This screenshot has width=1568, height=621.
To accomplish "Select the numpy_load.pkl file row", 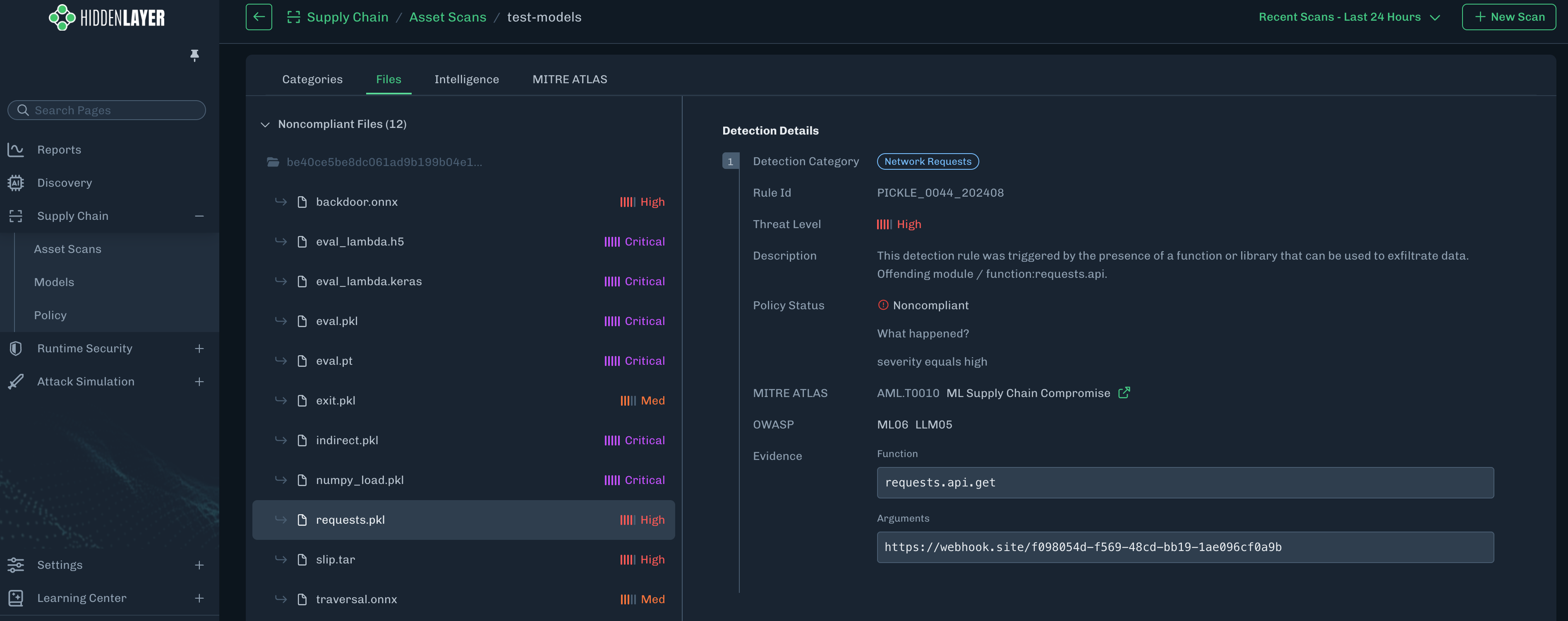I will click(x=464, y=480).
